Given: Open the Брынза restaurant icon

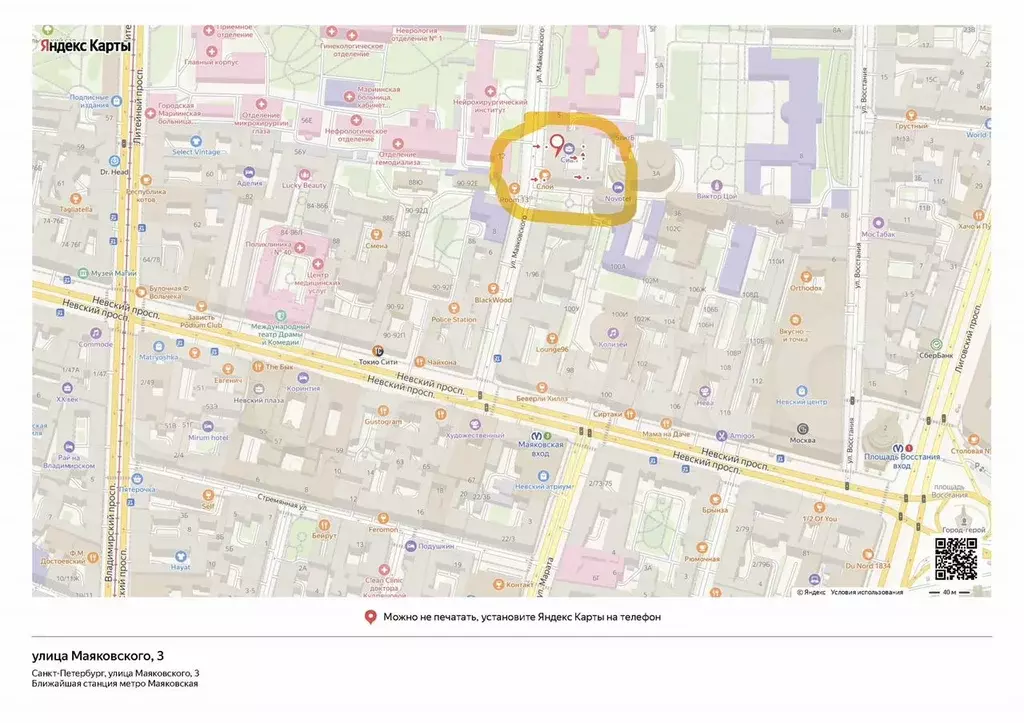Looking at the screenshot, I should tap(715, 500).
